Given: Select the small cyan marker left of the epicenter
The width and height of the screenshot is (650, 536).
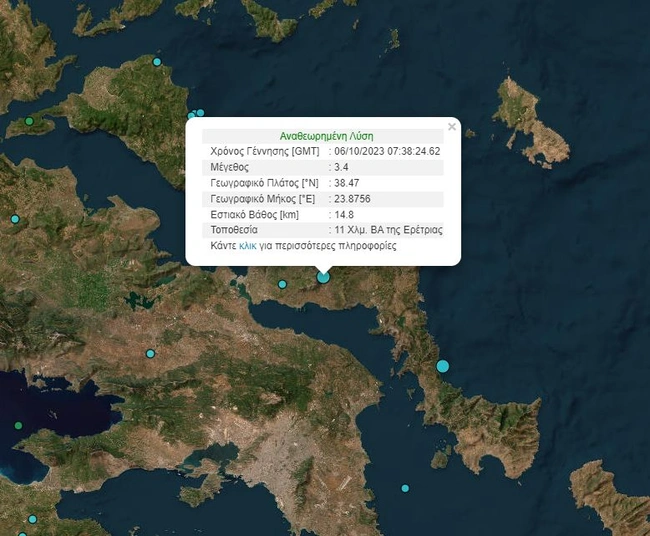Looking at the screenshot, I should (284, 284).
